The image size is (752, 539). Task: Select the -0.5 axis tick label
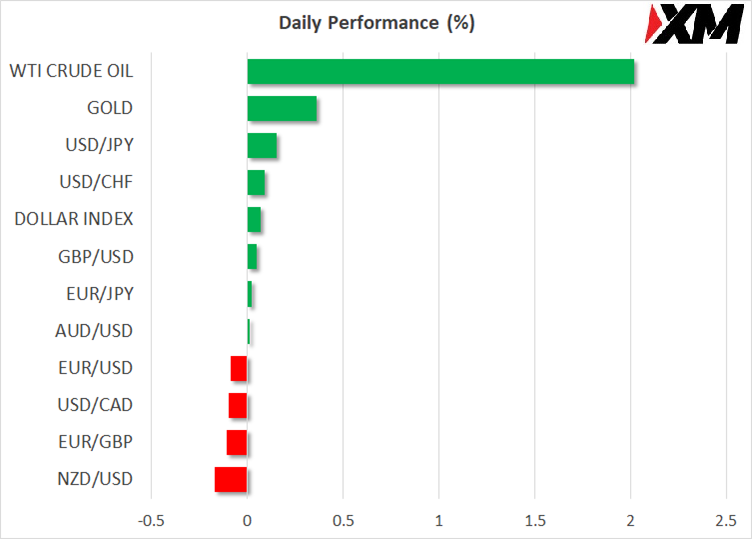151,521
